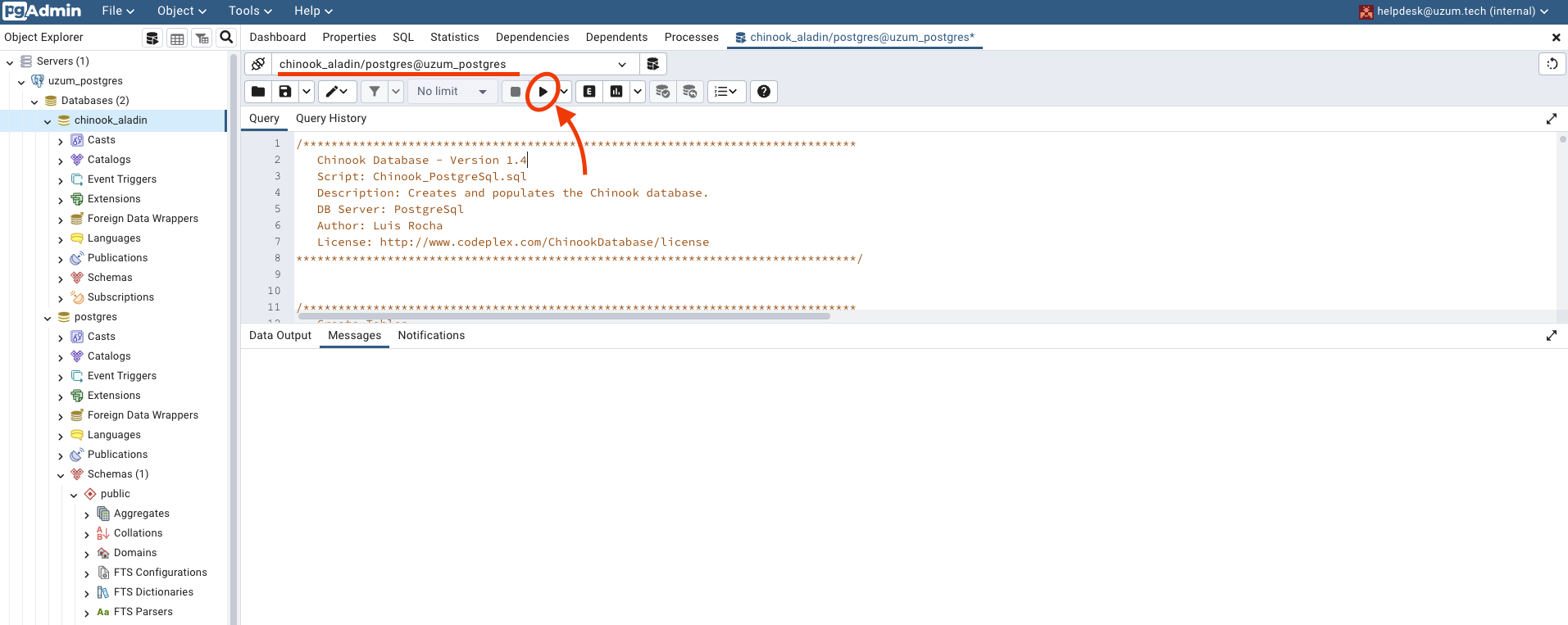
Task: Click the Explain (E) button
Action: tap(589, 92)
